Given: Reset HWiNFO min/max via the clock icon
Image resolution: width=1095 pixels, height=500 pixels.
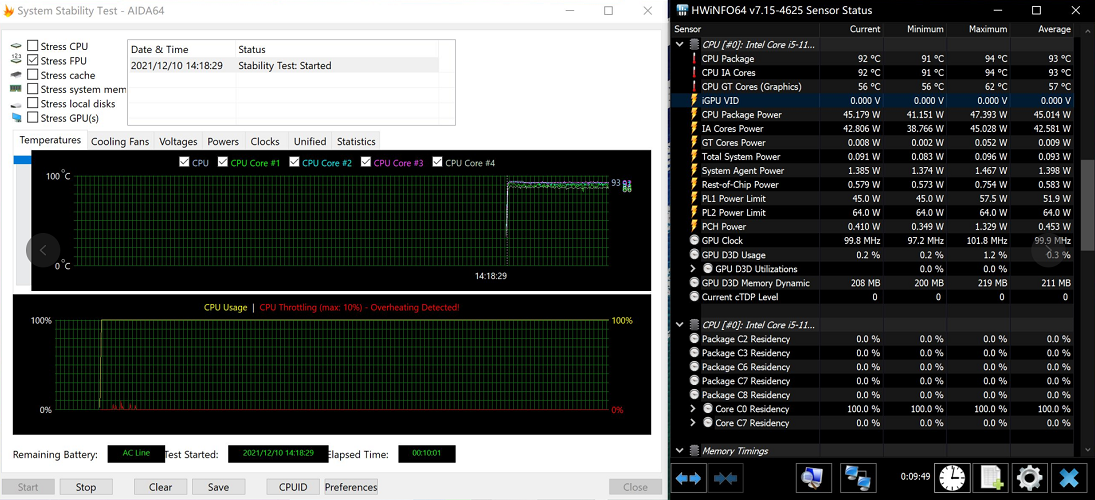Looking at the screenshot, I should point(951,478).
